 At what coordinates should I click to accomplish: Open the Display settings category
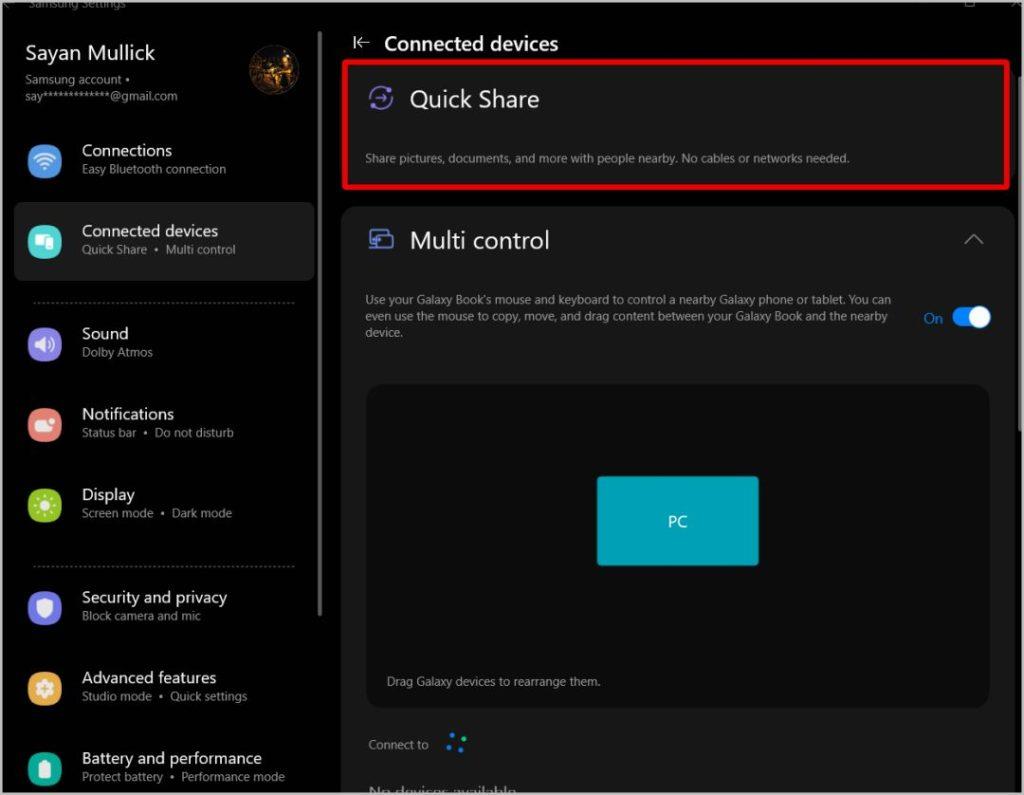coord(164,505)
